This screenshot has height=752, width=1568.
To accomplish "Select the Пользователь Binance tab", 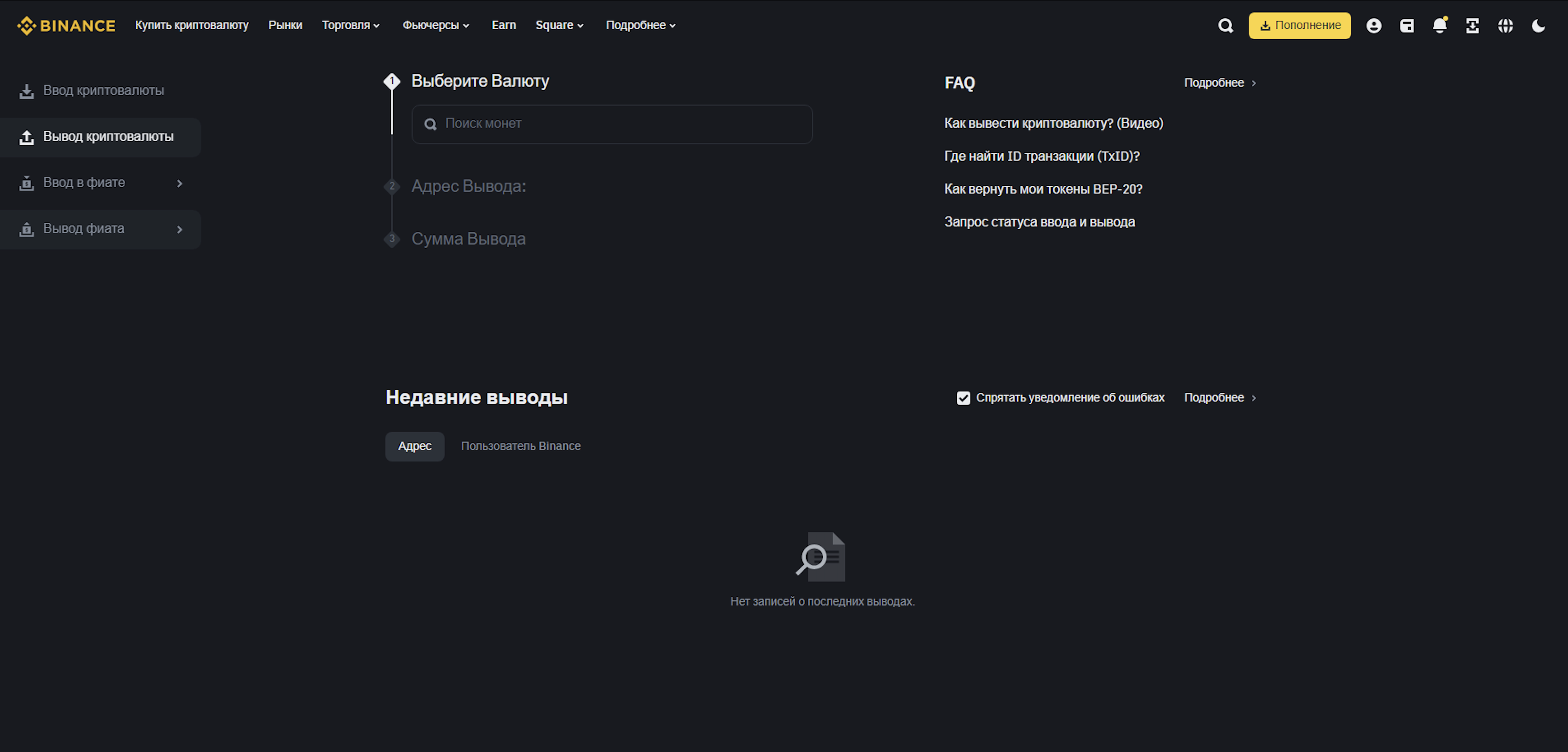I will point(520,445).
